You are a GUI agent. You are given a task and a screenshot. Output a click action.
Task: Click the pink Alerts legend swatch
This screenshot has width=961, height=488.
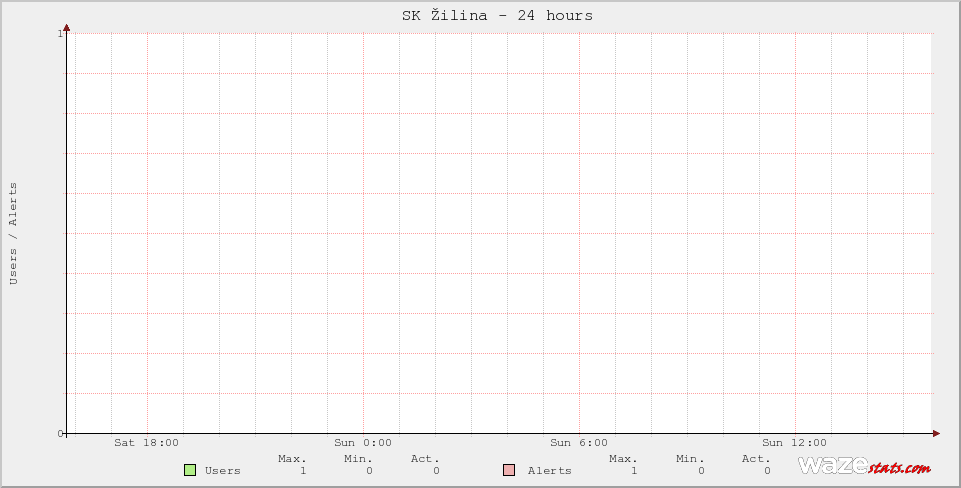509,470
